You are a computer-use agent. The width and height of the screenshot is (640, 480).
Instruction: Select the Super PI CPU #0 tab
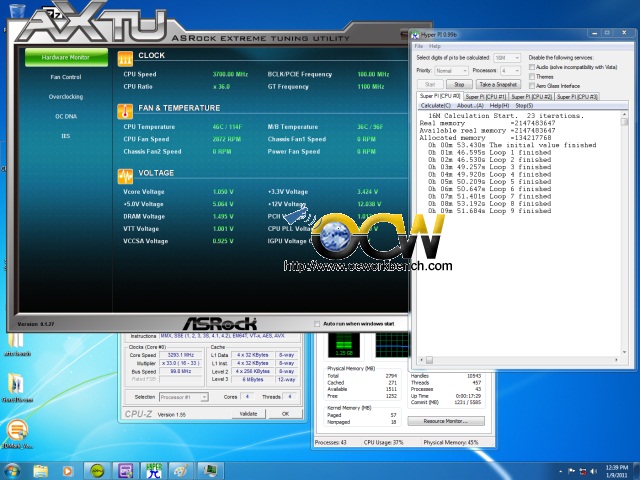click(440, 96)
